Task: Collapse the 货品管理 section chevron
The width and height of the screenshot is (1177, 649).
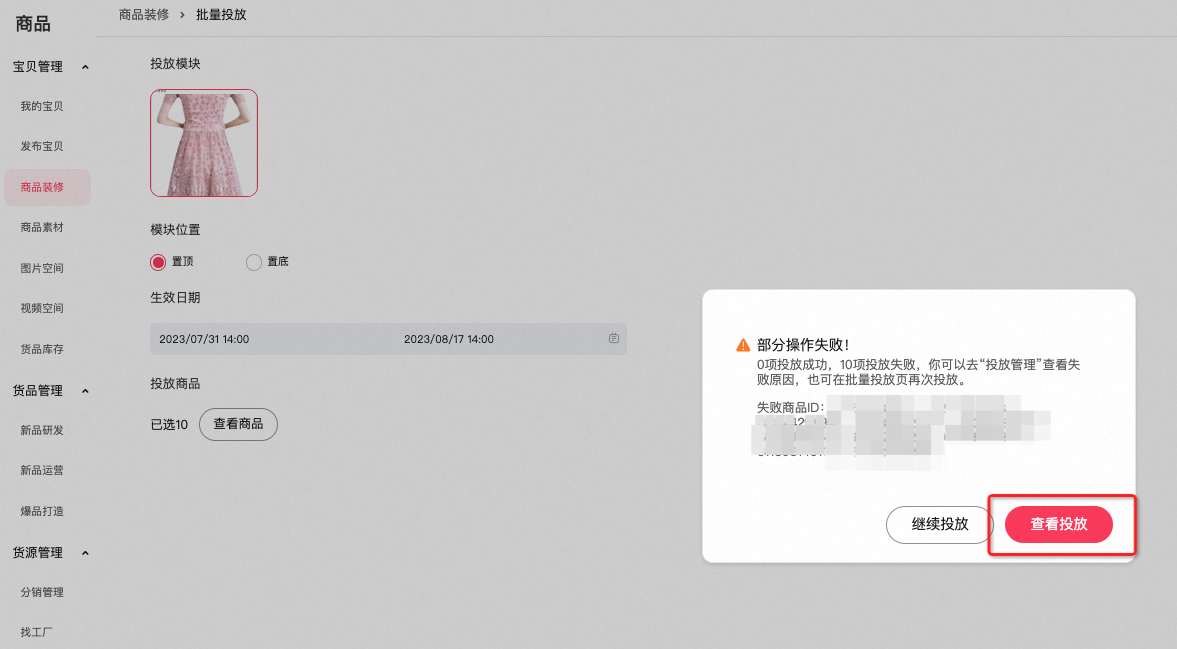Action: 85,391
